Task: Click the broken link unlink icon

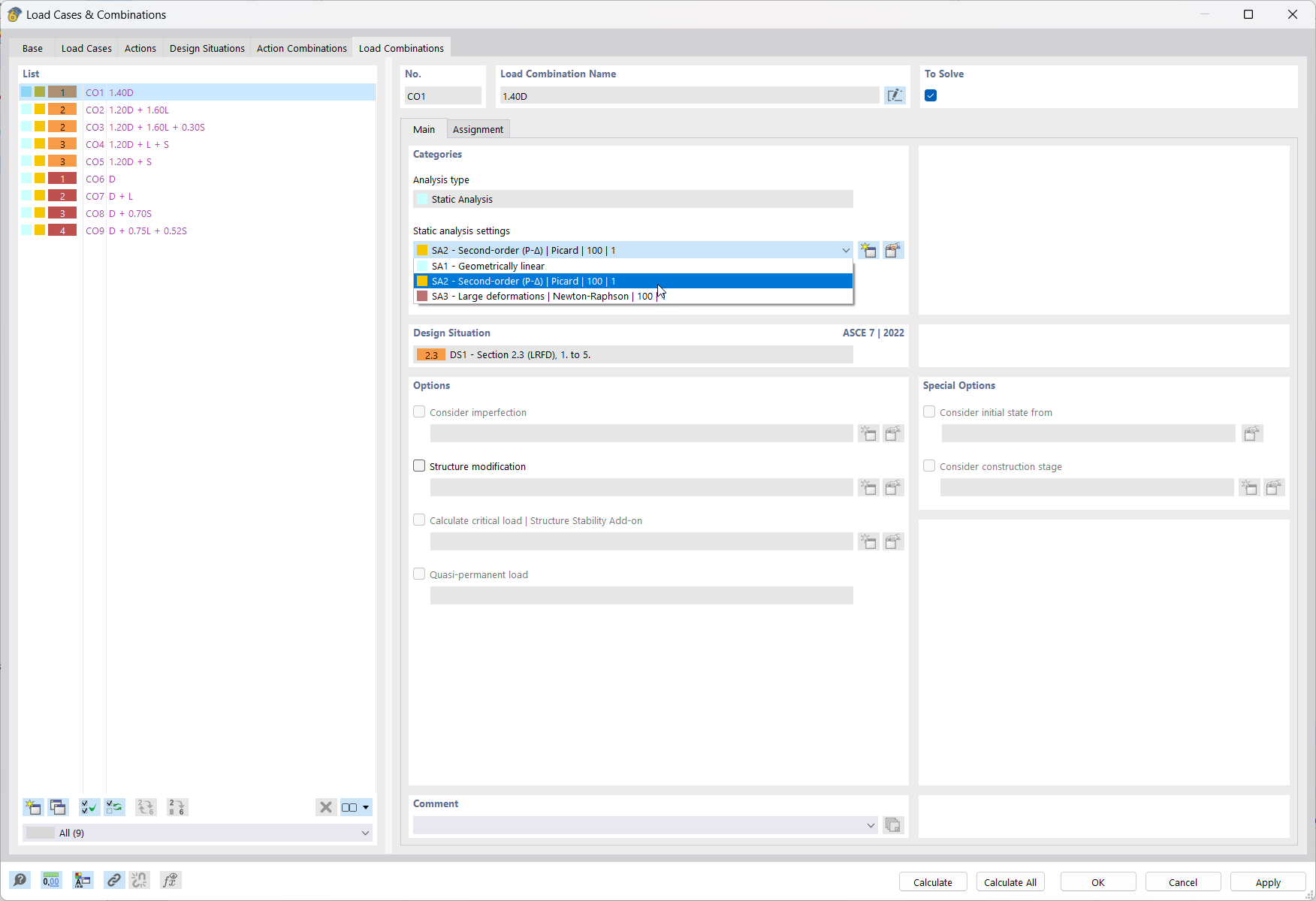Action: 140,880
